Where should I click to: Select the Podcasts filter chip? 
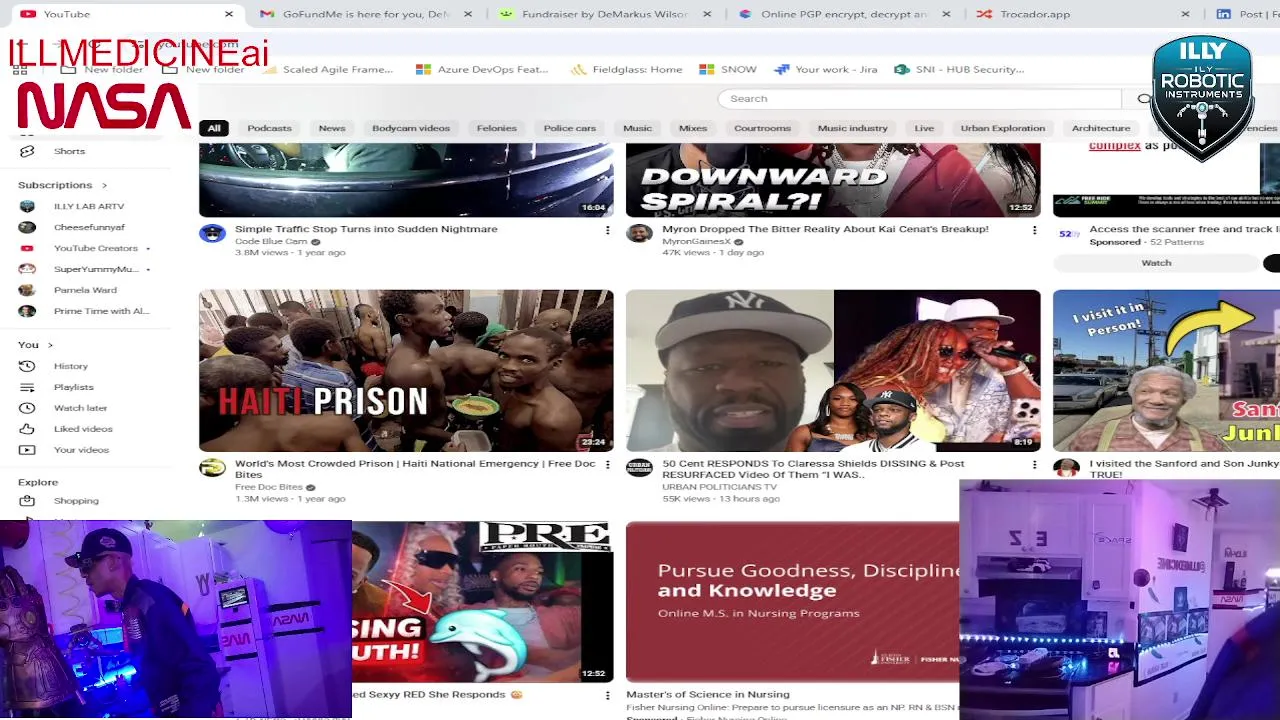269,128
